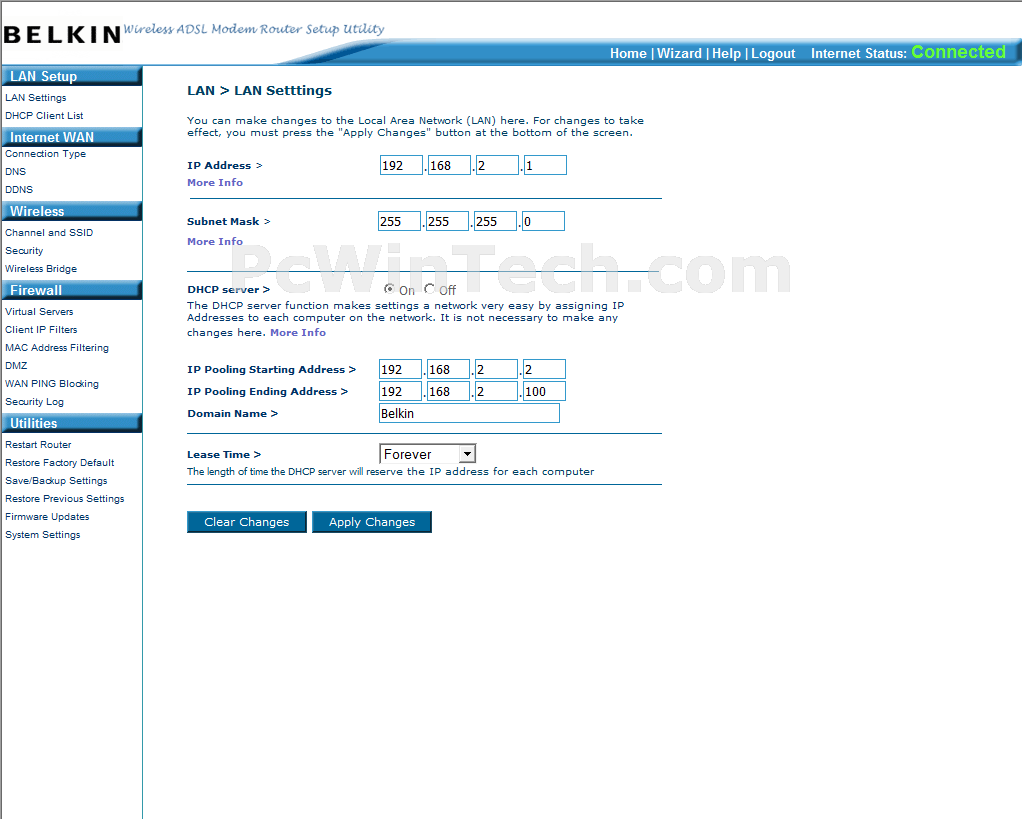Open Save/Backup Settings page
This screenshot has height=819, width=1022.
click(56, 481)
